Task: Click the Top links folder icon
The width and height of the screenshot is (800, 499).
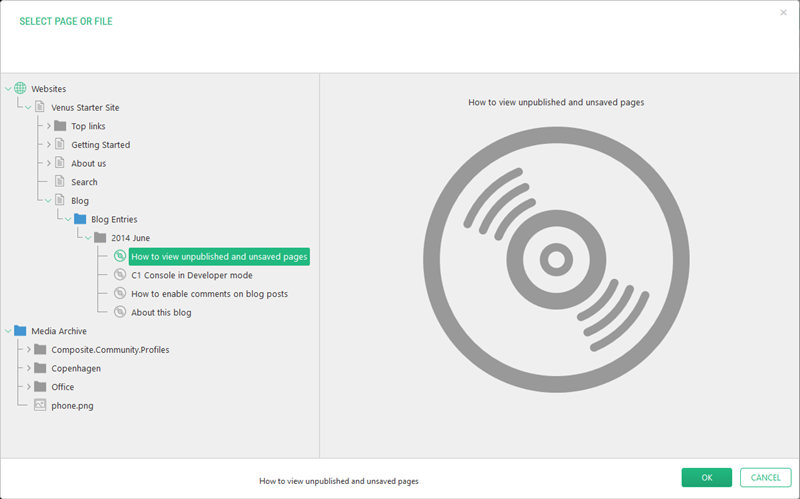Action: [x=60, y=126]
